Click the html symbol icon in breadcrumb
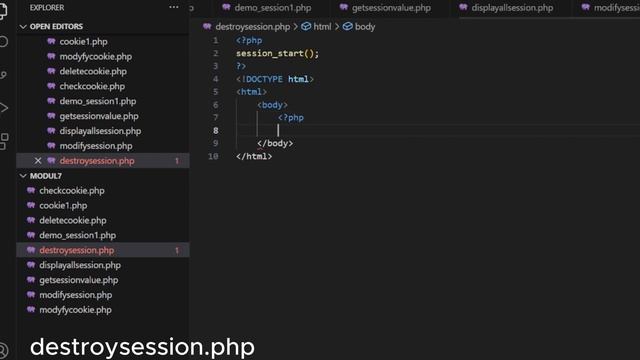 click(306, 27)
